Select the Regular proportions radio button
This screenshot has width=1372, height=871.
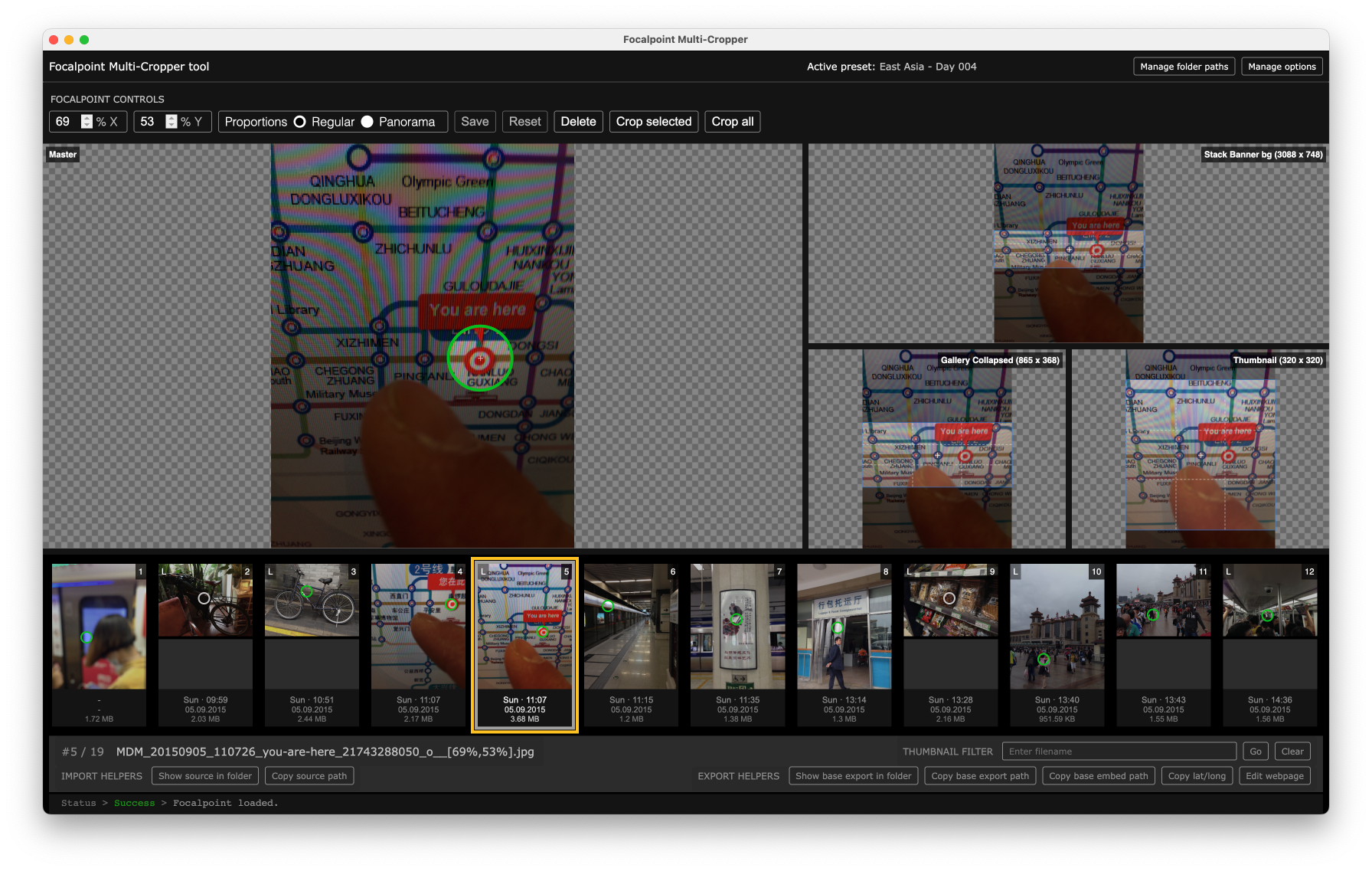tap(300, 122)
